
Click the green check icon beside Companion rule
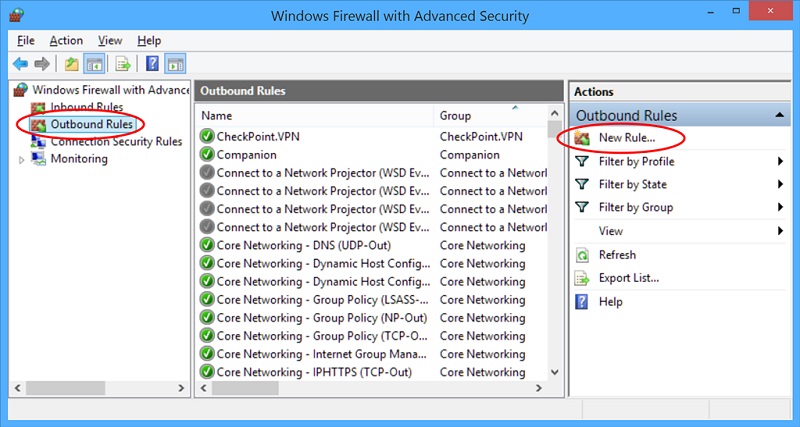click(207, 155)
